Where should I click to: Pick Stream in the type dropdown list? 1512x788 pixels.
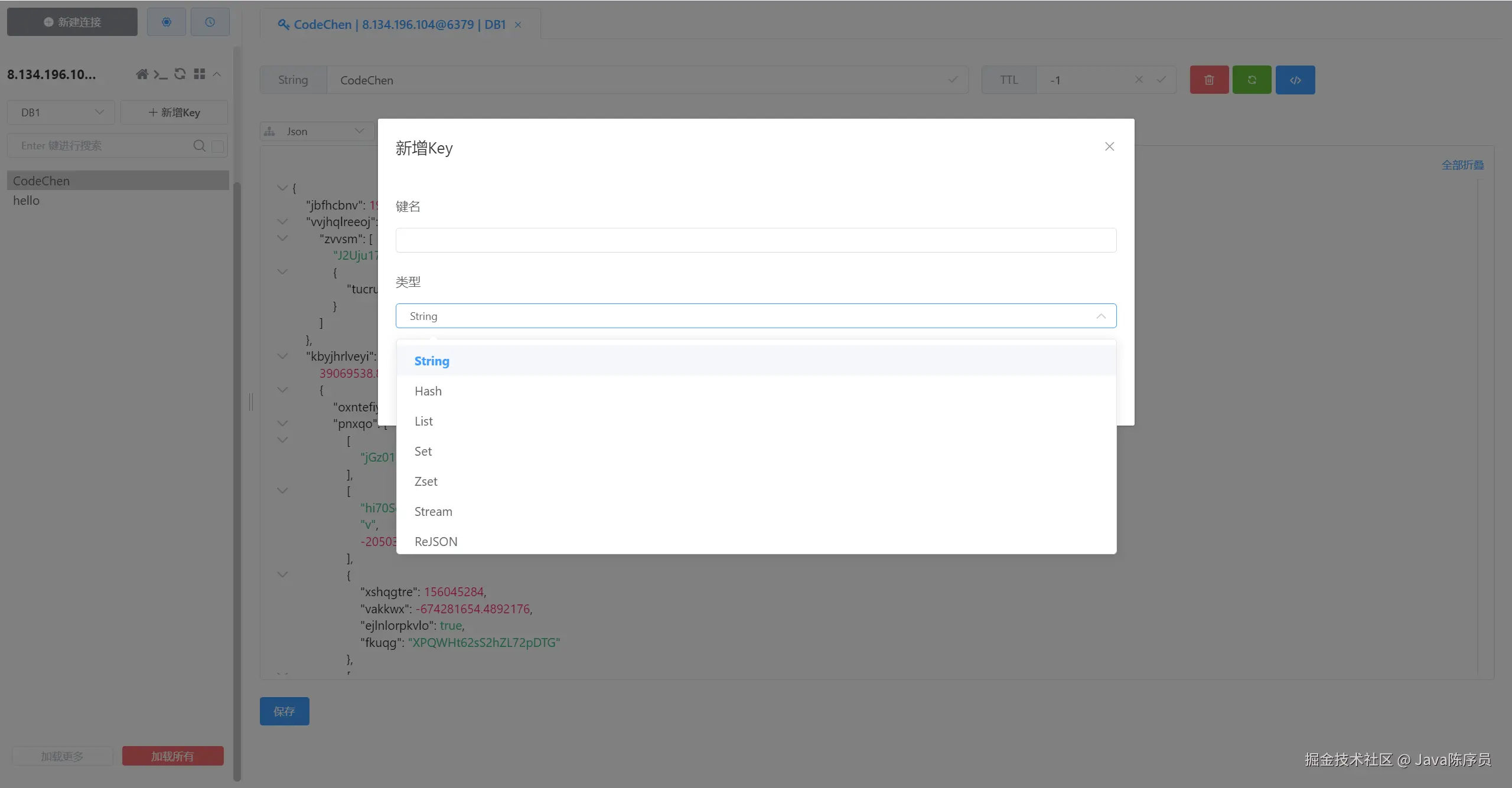click(433, 512)
